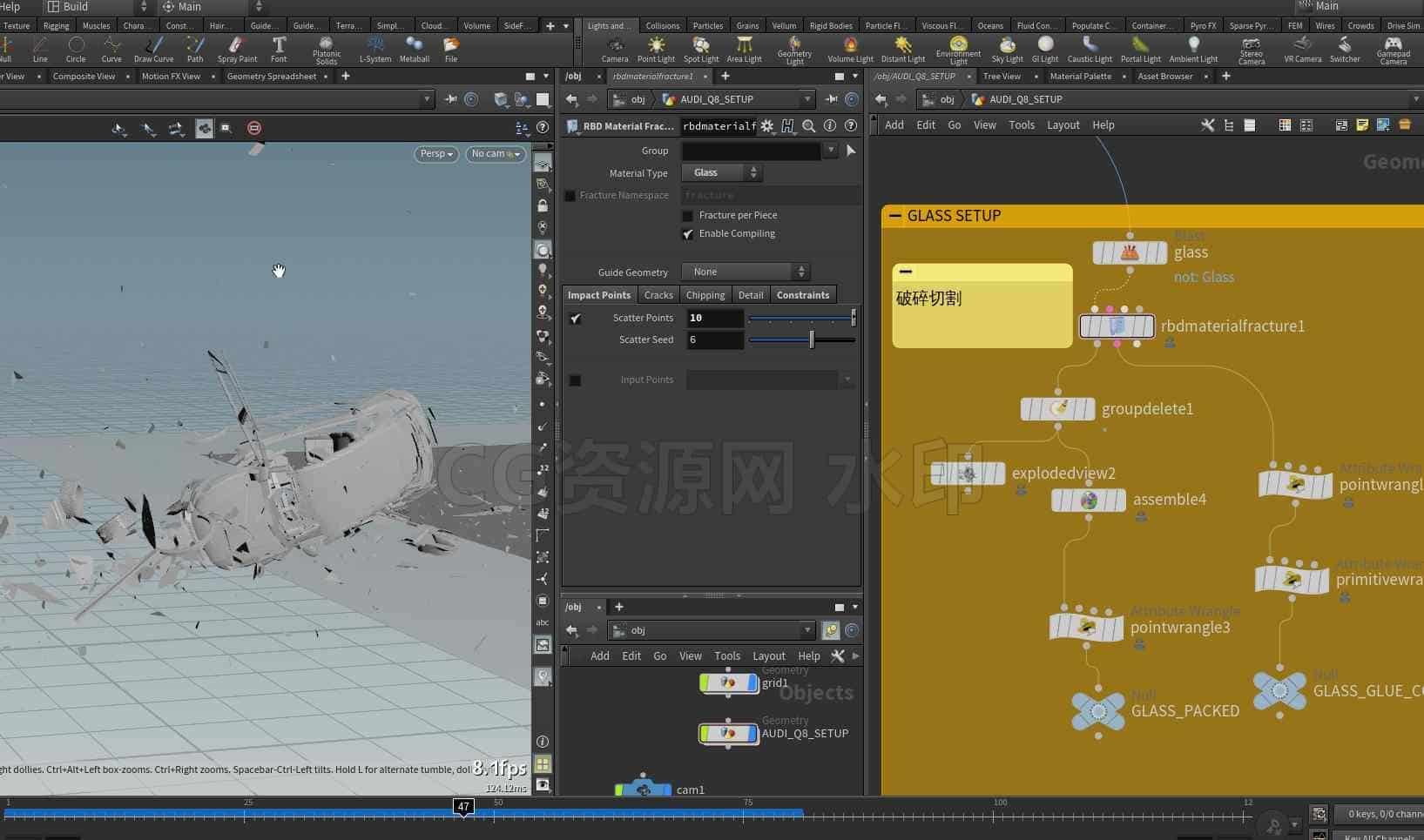The image size is (1424, 840).
Task: Open the Layout menu in network editor
Action: point(1063,125)
